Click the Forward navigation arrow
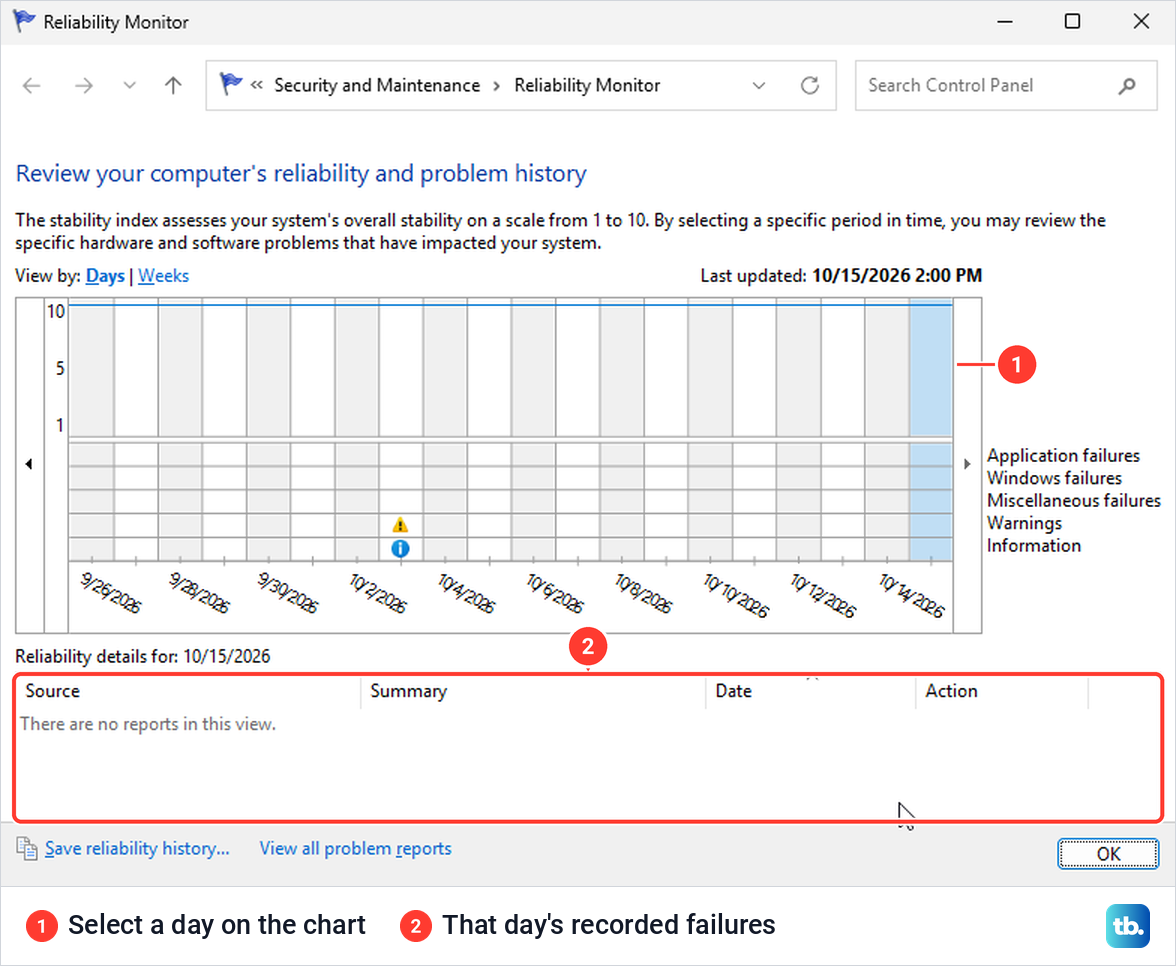This screenshot has width=1176, height=966. point(84,86)
